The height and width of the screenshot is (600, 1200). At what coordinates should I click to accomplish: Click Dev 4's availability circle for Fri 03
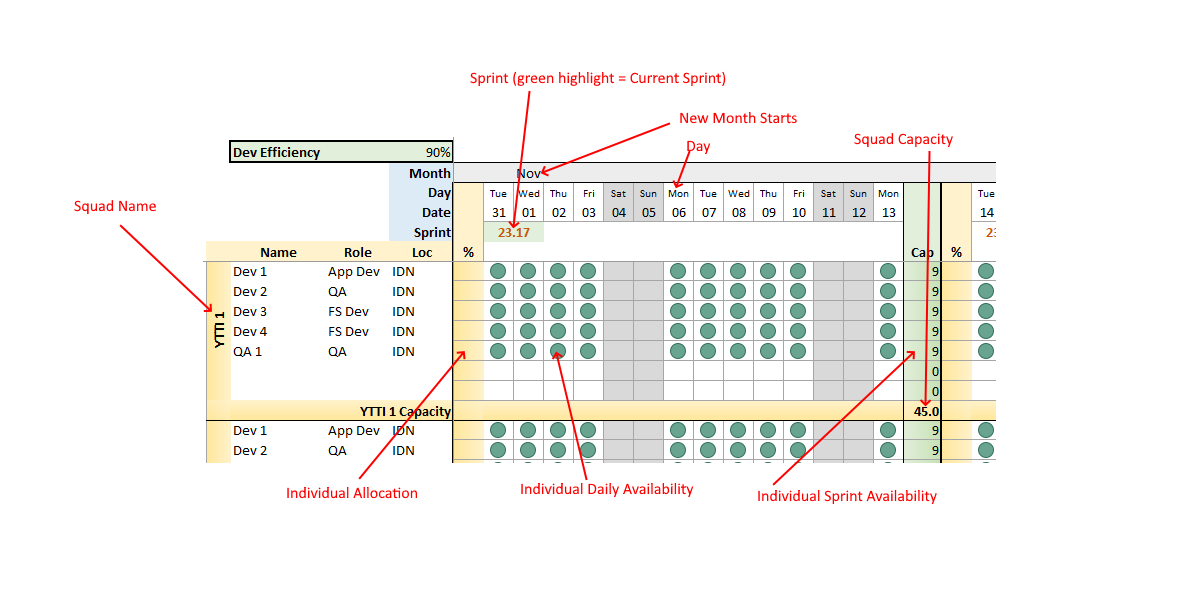pos(588,331)
